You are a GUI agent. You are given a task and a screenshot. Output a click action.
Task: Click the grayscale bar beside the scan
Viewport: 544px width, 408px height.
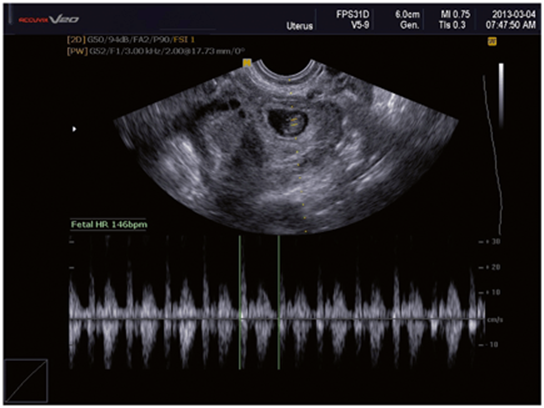[501, 95]
